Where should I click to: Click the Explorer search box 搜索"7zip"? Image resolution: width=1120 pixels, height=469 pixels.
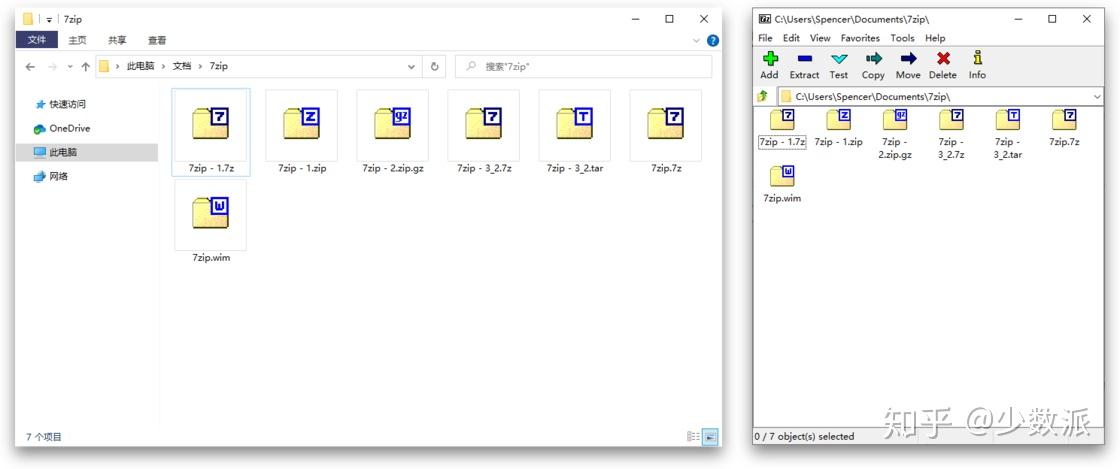[x=583, y=66]
